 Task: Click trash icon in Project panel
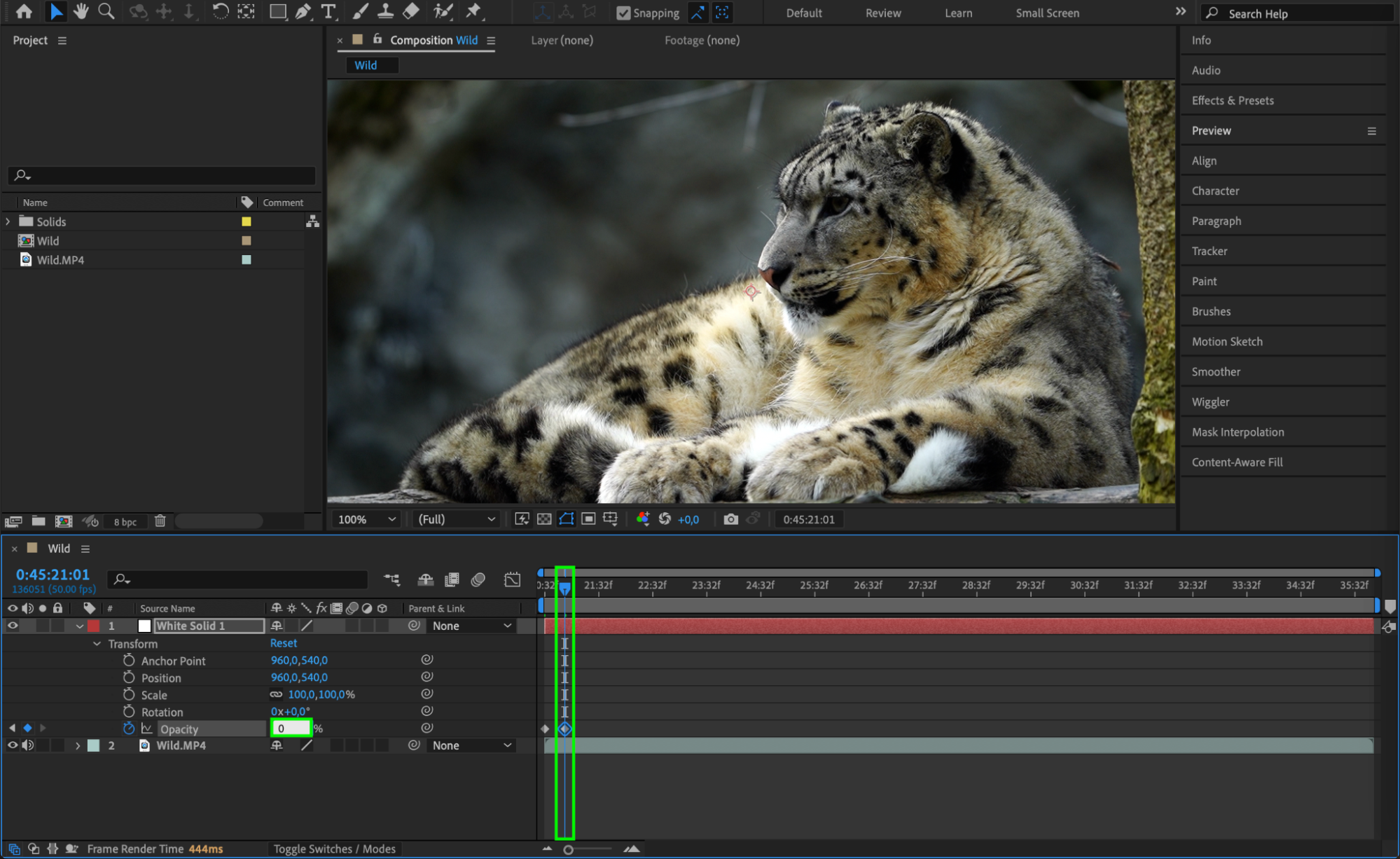click(160, 521)
